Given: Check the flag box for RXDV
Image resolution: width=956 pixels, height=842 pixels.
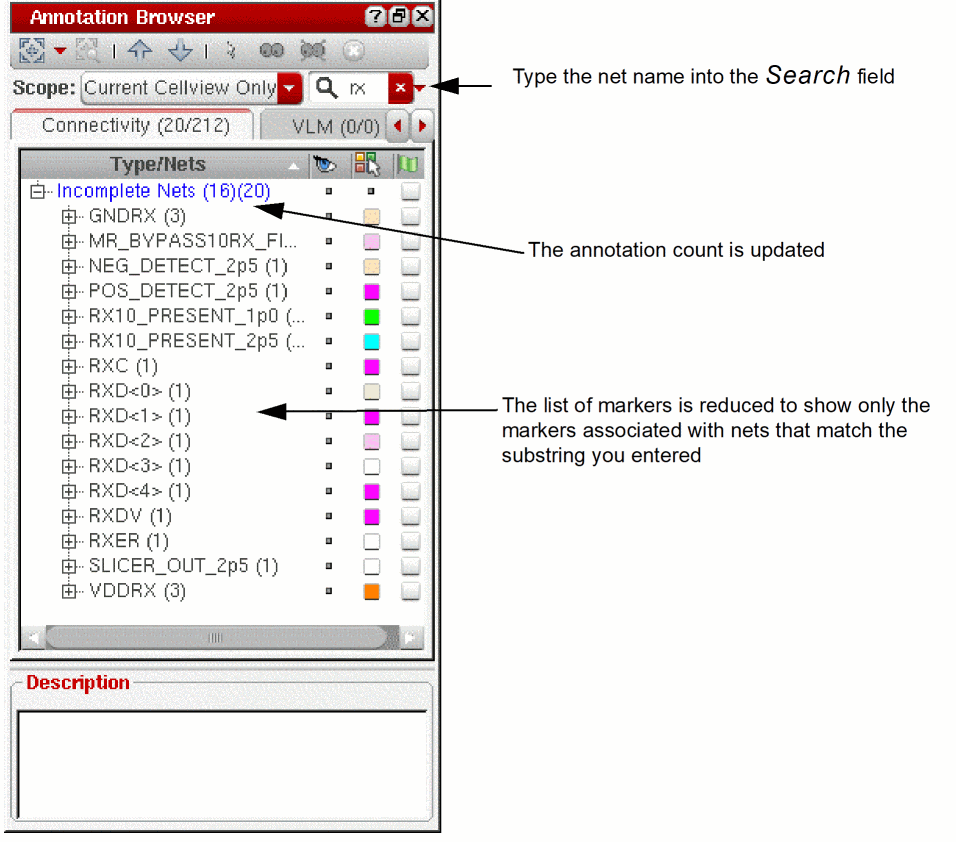Looking at the screenshot, I should (410, 516).
